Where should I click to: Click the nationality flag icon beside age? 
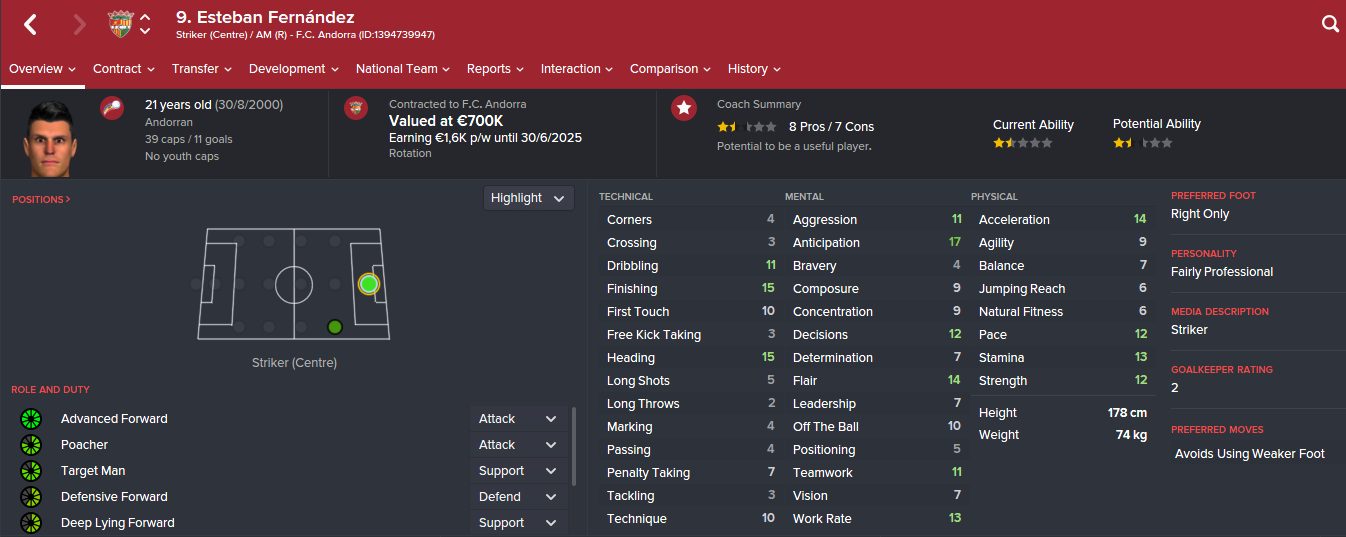click(x=112, y=108)
